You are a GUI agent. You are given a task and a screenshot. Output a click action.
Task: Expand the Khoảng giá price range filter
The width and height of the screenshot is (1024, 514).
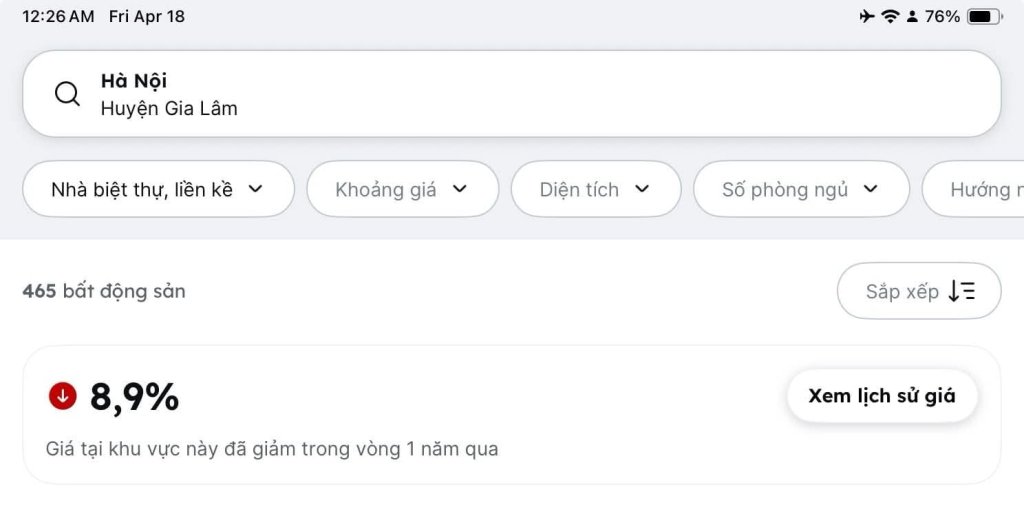click(x=403, y=189)
